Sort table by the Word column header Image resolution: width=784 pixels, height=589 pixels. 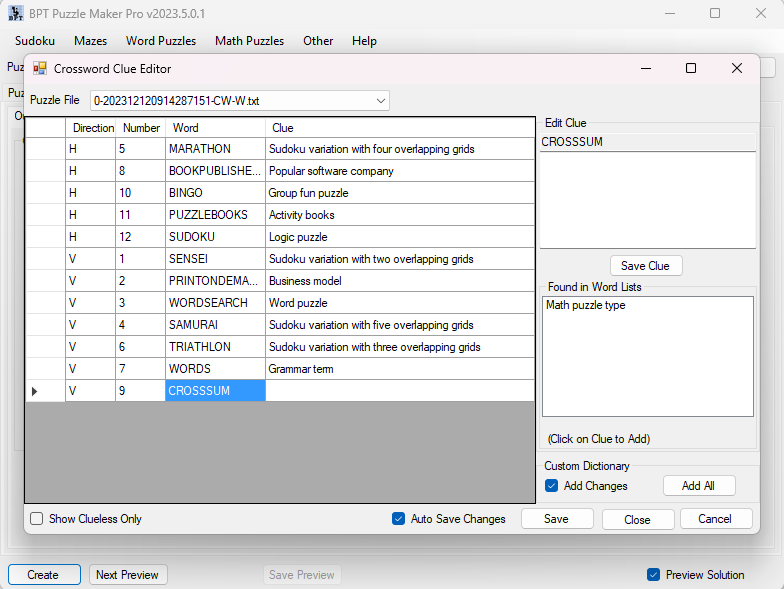pos(215,128)
